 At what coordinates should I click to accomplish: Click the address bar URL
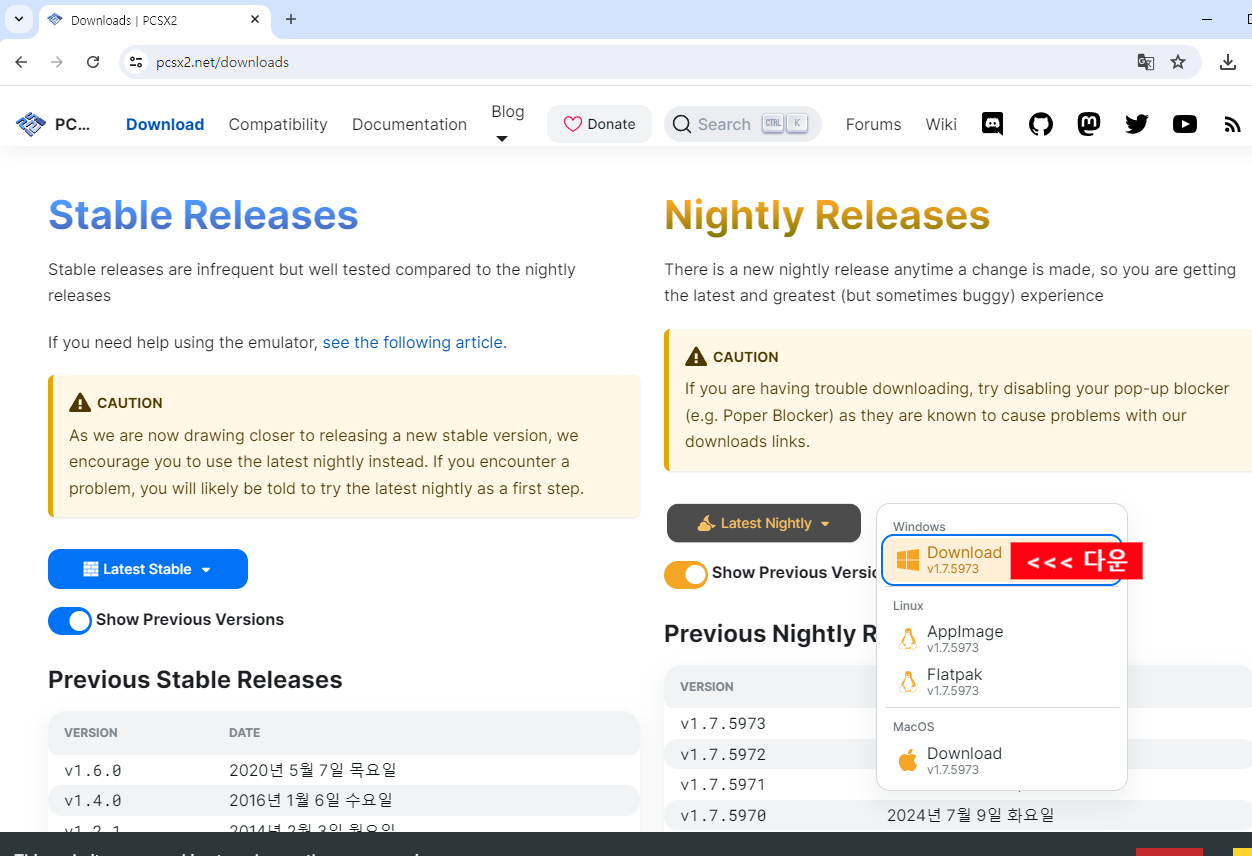[x=222, y=62]
